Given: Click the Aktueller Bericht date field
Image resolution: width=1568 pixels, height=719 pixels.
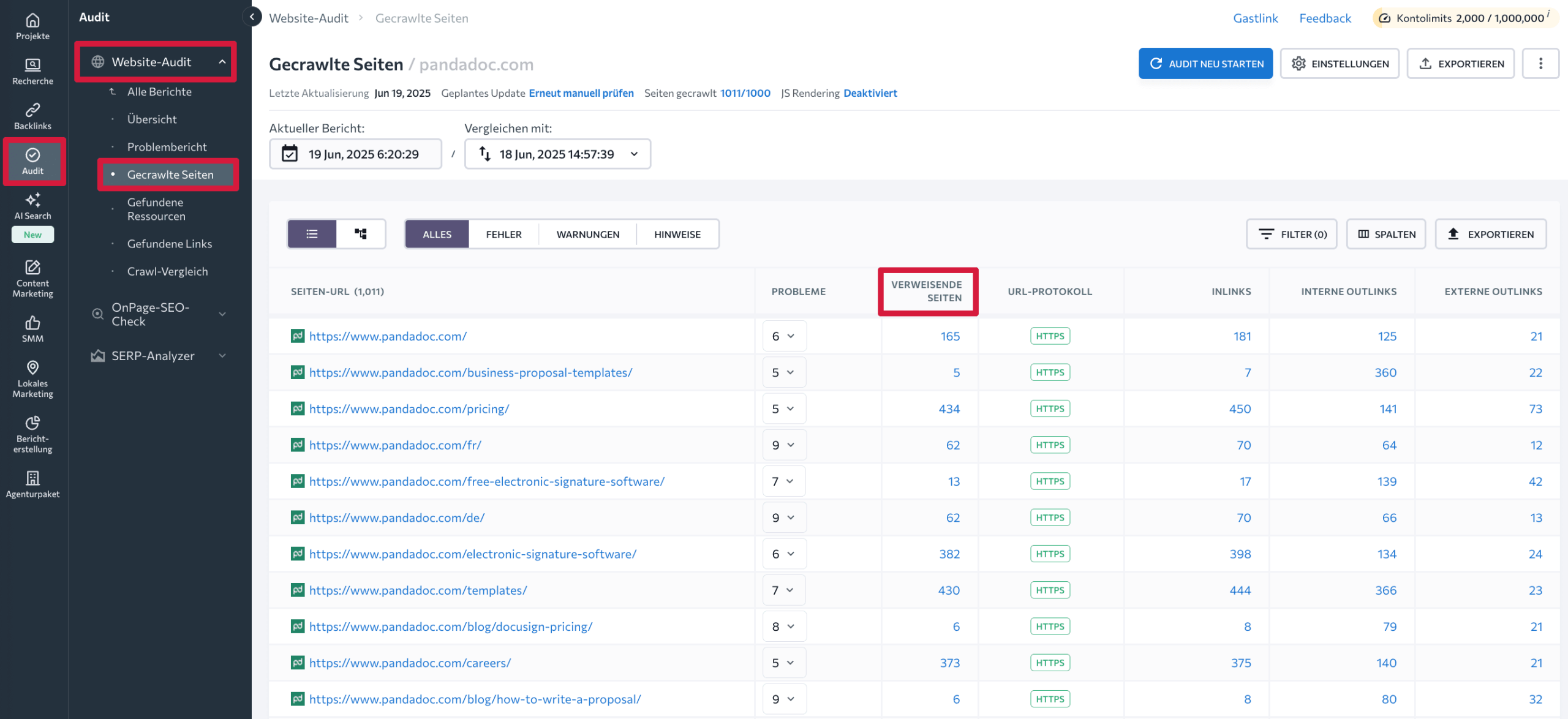Looking at the screenshot, I should coord(355,154).
